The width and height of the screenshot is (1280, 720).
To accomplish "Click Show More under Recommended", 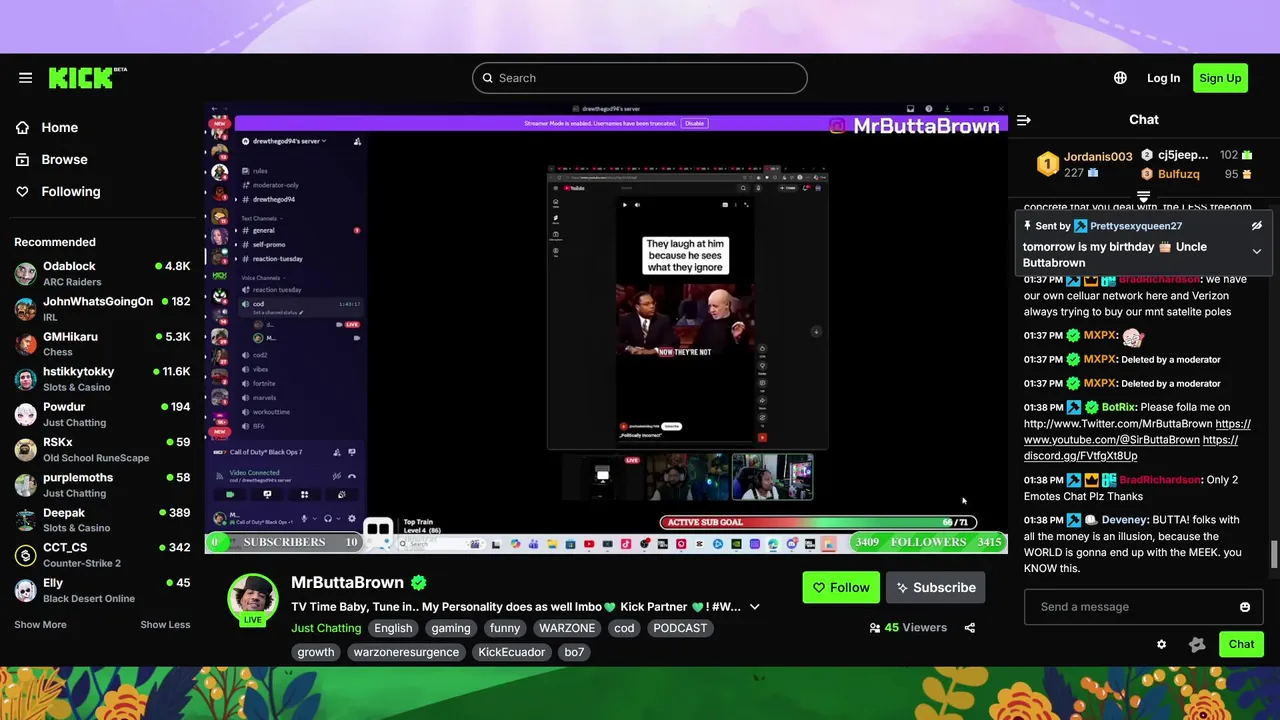I will pos(40,625).
